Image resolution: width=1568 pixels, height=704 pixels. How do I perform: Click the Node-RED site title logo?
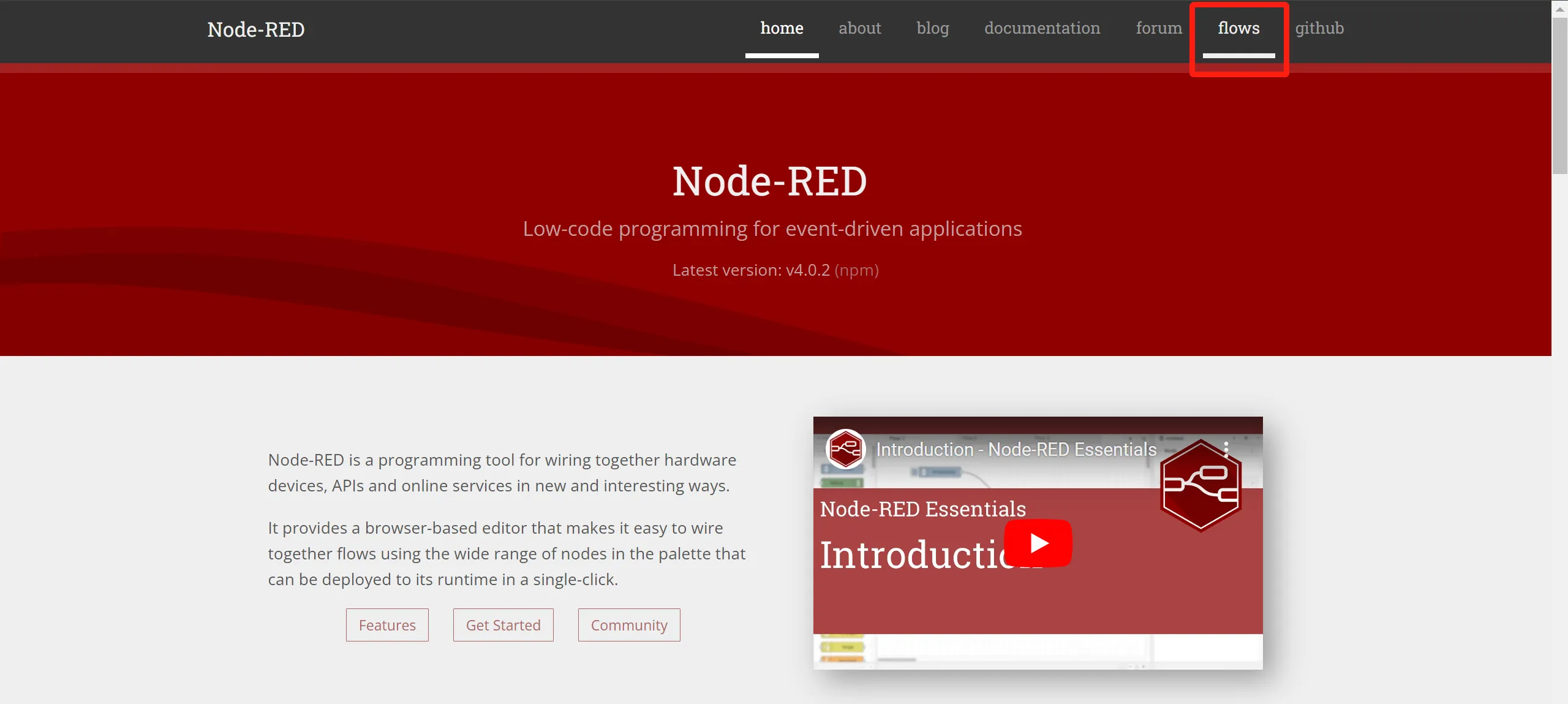pos(256,29)
